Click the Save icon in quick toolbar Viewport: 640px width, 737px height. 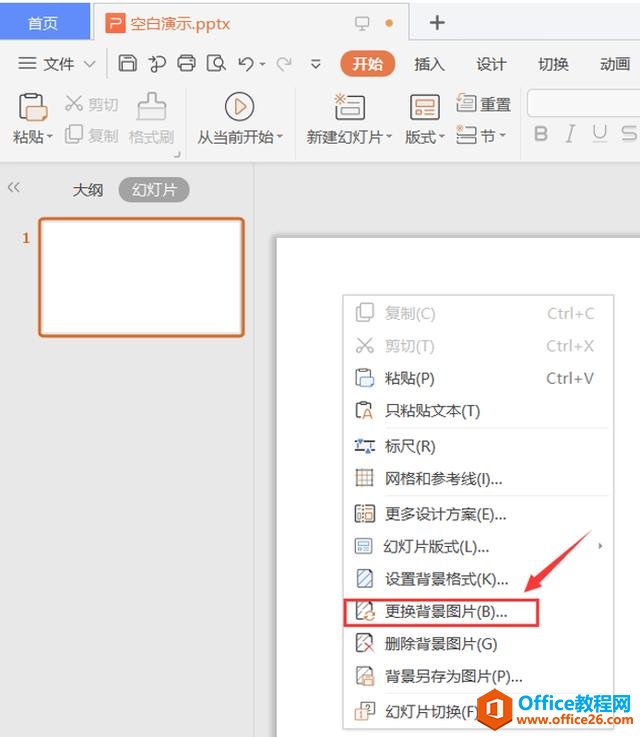[127, 64]
